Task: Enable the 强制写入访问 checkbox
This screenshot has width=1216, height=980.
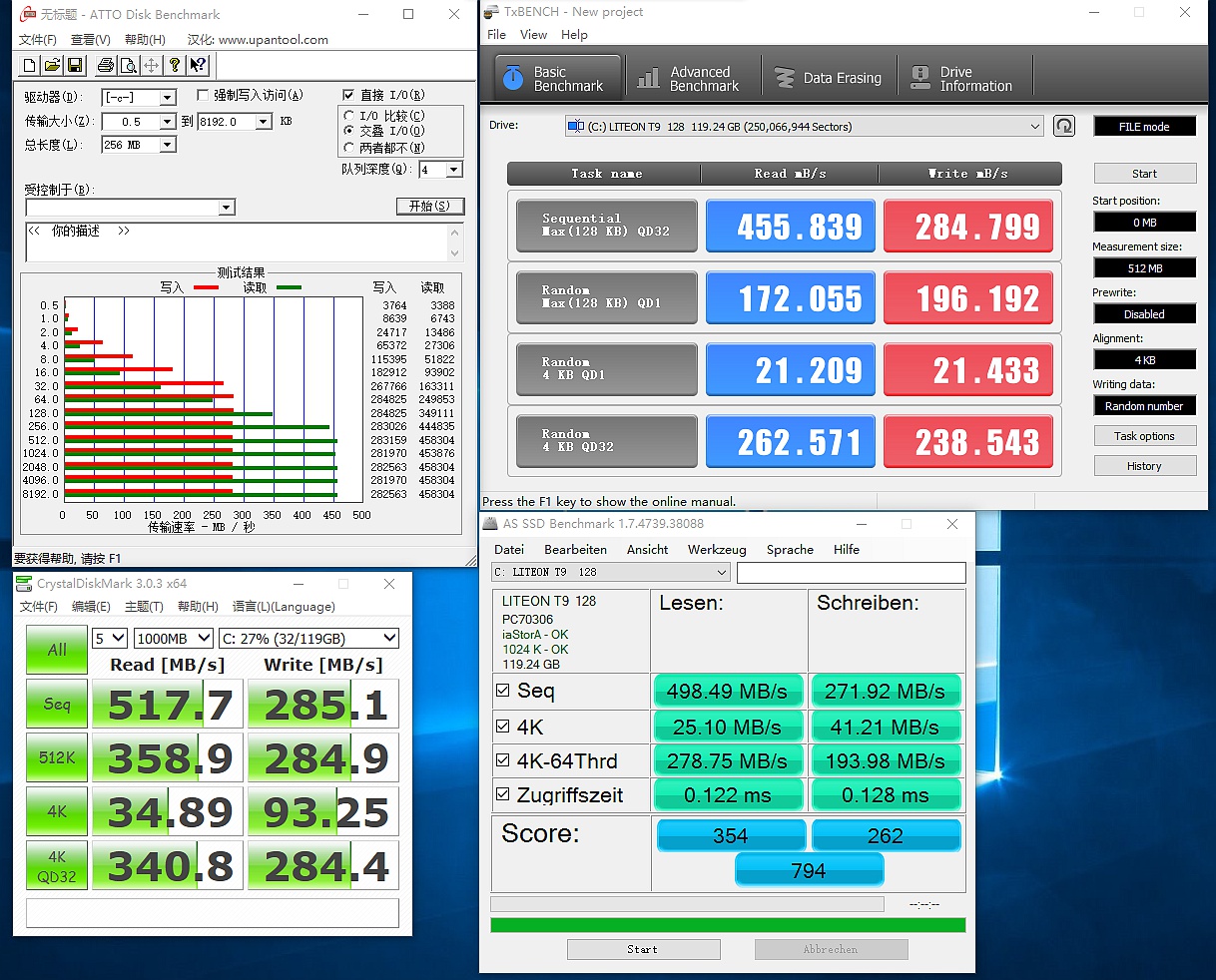Action: [x=203, y=96]
